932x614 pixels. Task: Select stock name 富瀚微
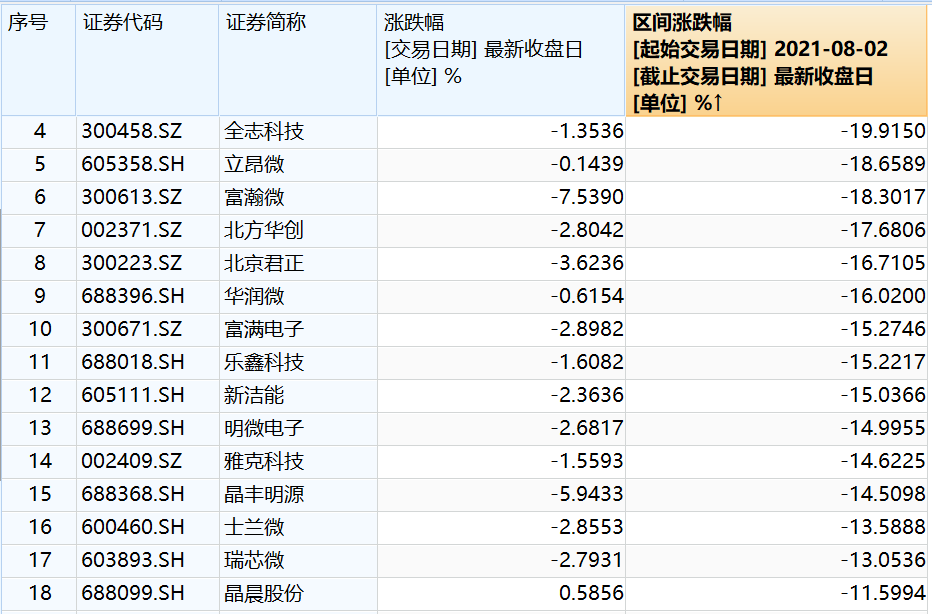254,197
